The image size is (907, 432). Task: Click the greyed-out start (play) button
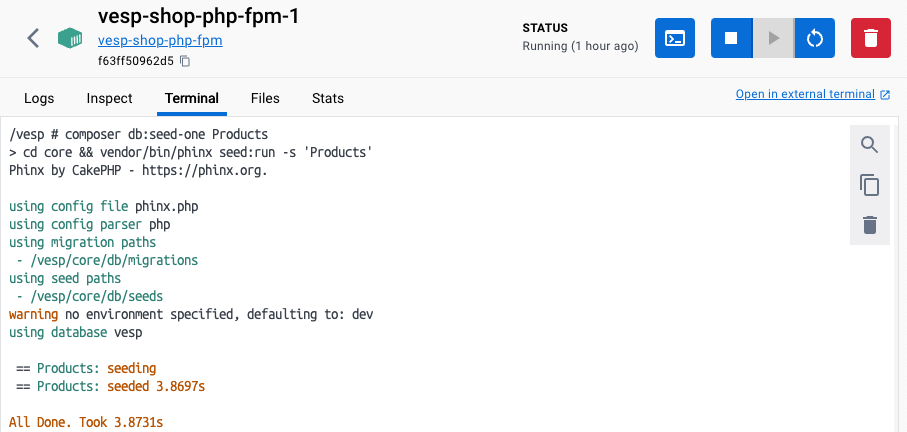[773, 38]
